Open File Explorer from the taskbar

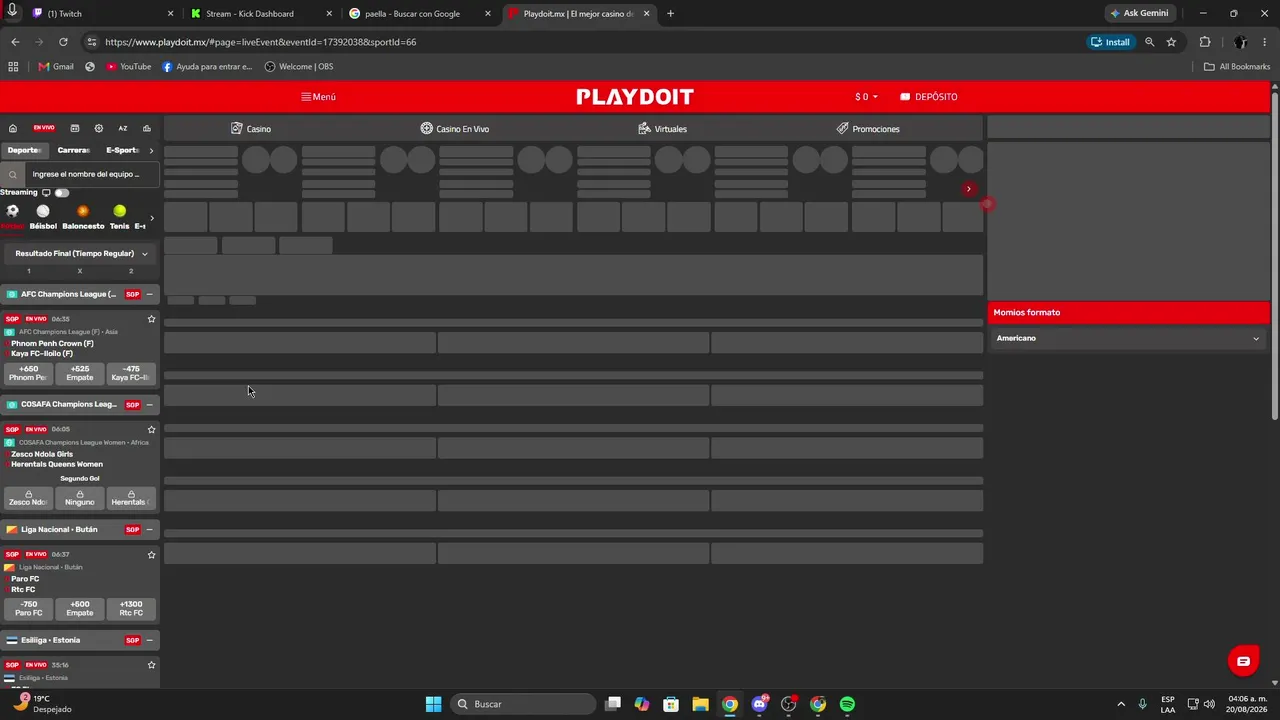pyautogui.click(x=700, y=704)
